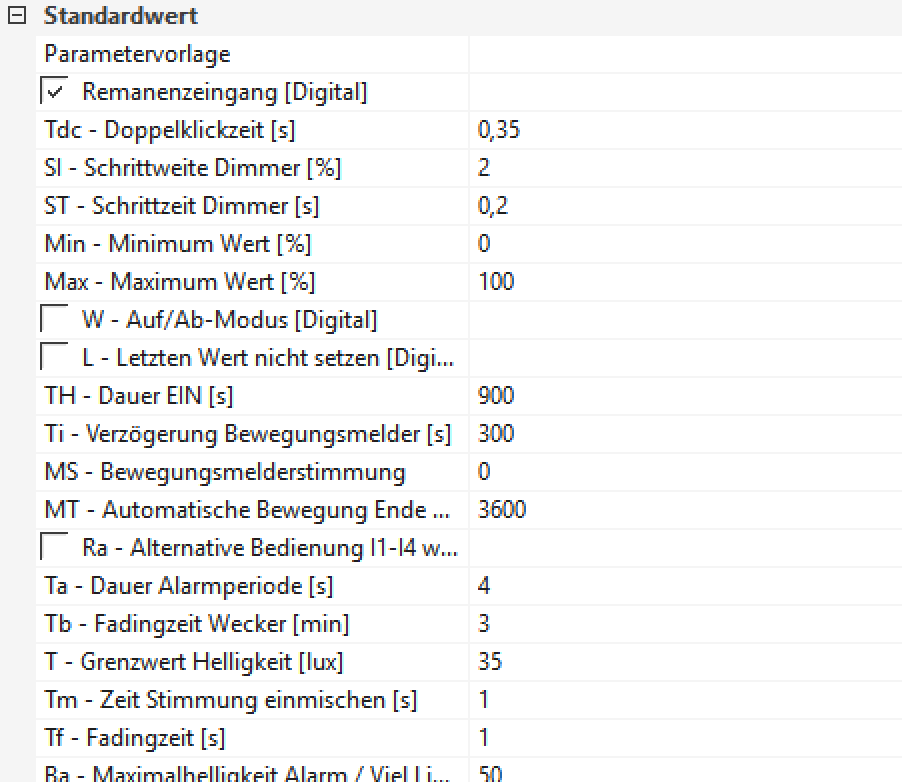Tick the L - Letzten Wert nicht setzen checkbox

[x=54, y=358]
